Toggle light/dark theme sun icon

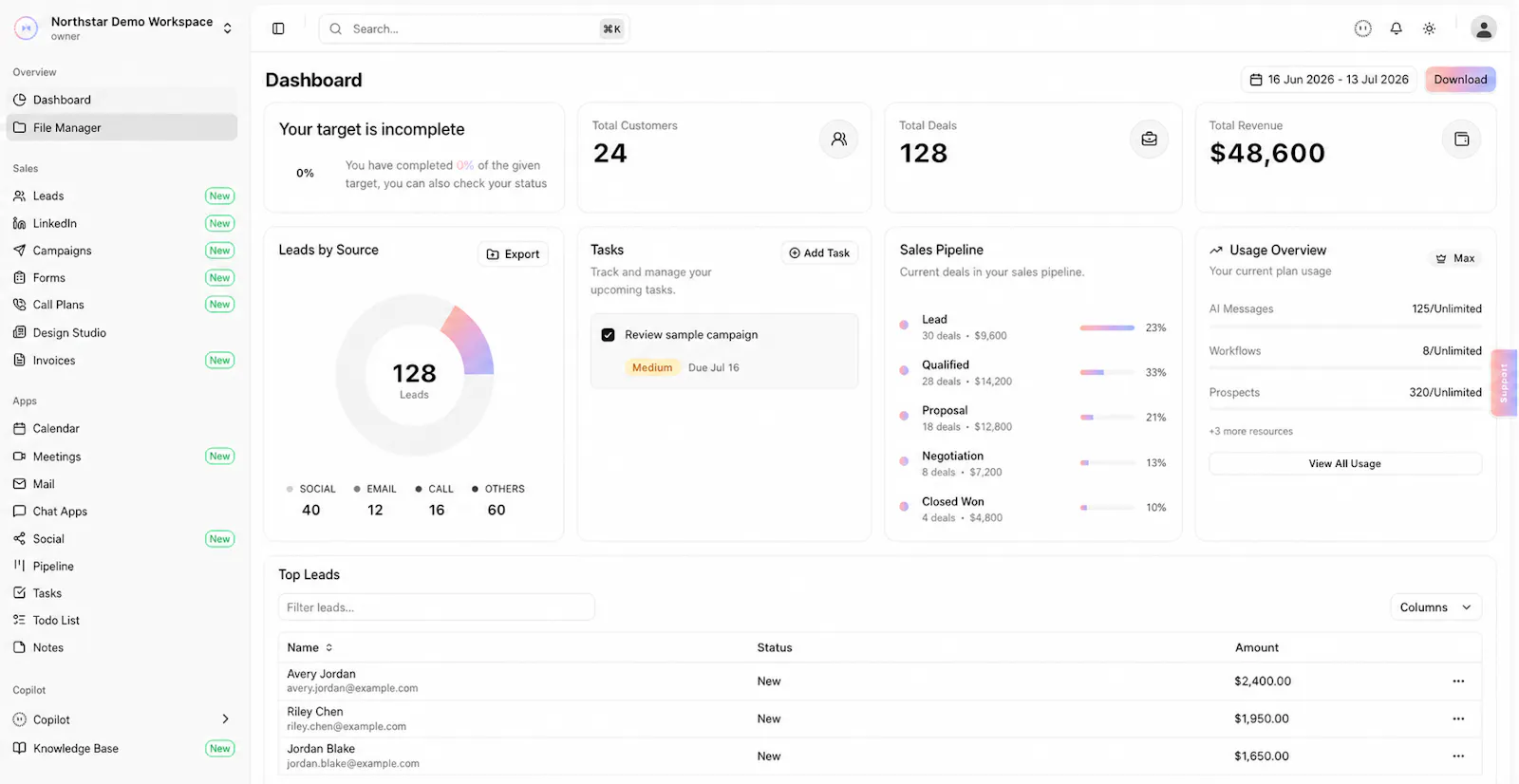coord(1429,28)
